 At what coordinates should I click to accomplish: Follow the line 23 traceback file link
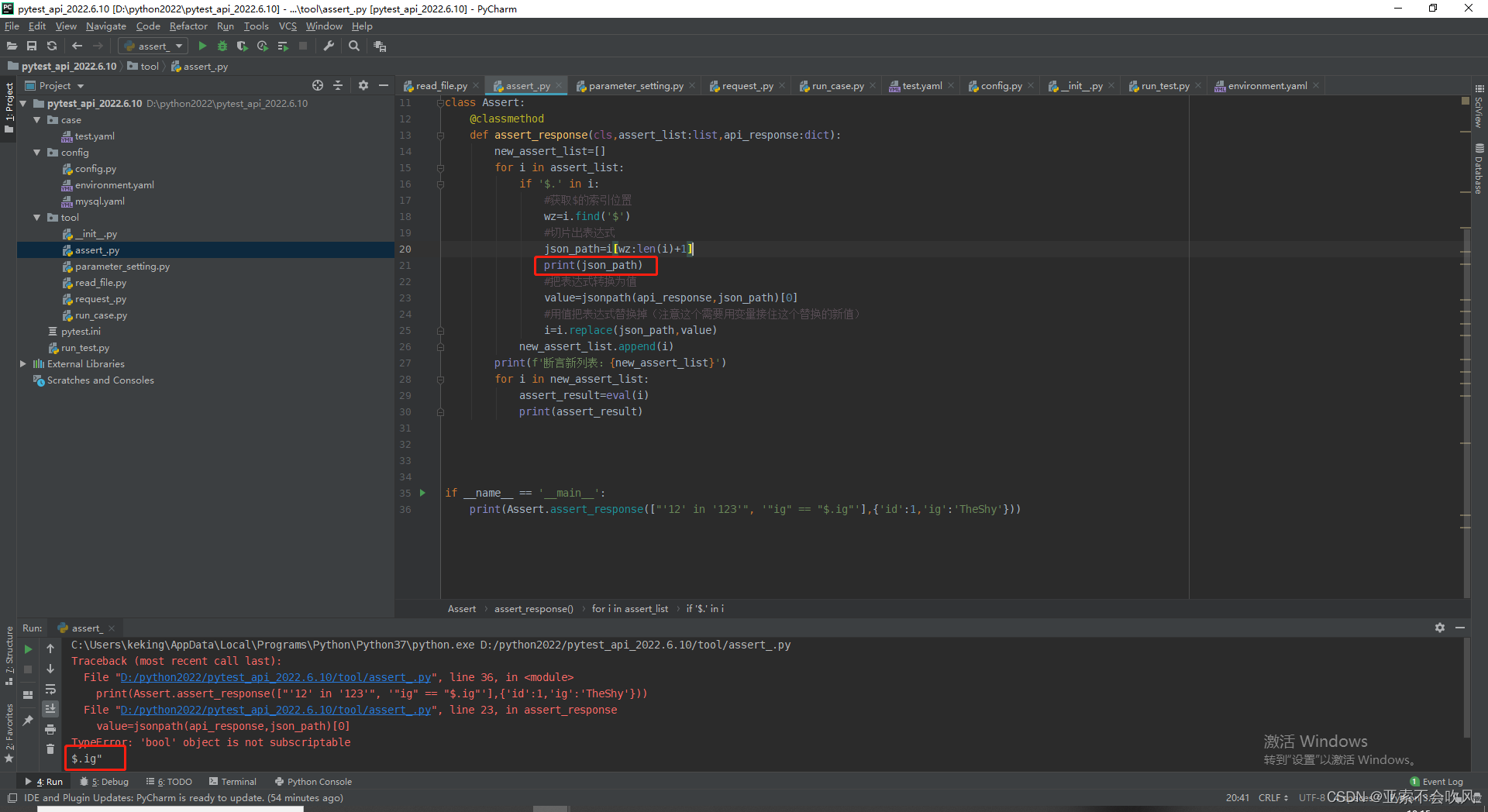click(275, 710)
